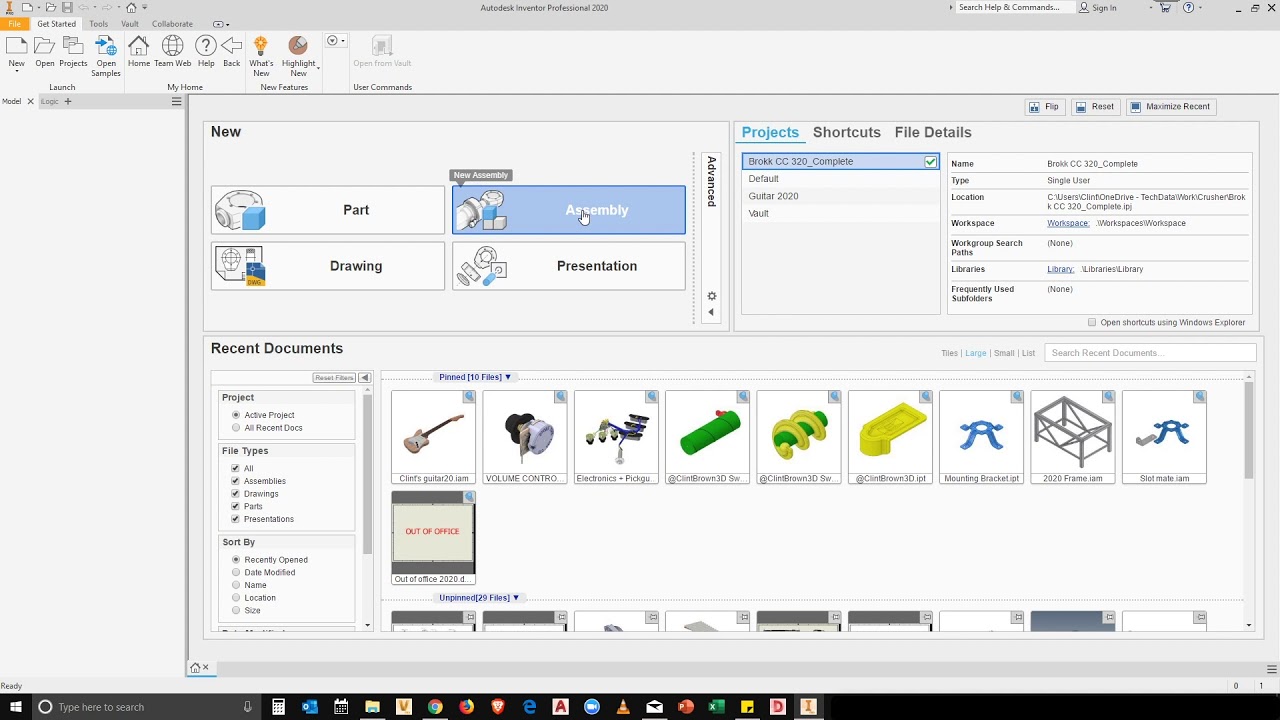Select the Default project
This screenshot has width=1280, height=720.
840,179
